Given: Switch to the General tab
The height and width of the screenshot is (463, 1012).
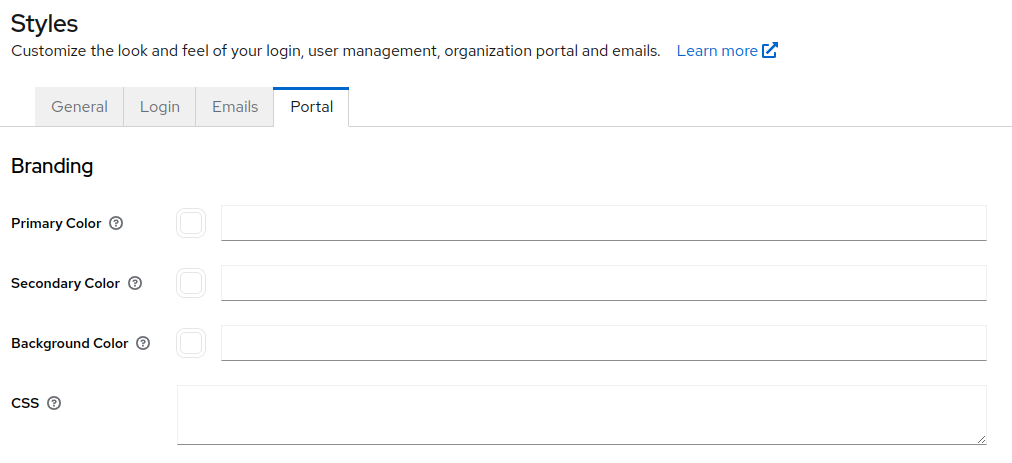Looking at the screenshot, I should coord(79,107).
